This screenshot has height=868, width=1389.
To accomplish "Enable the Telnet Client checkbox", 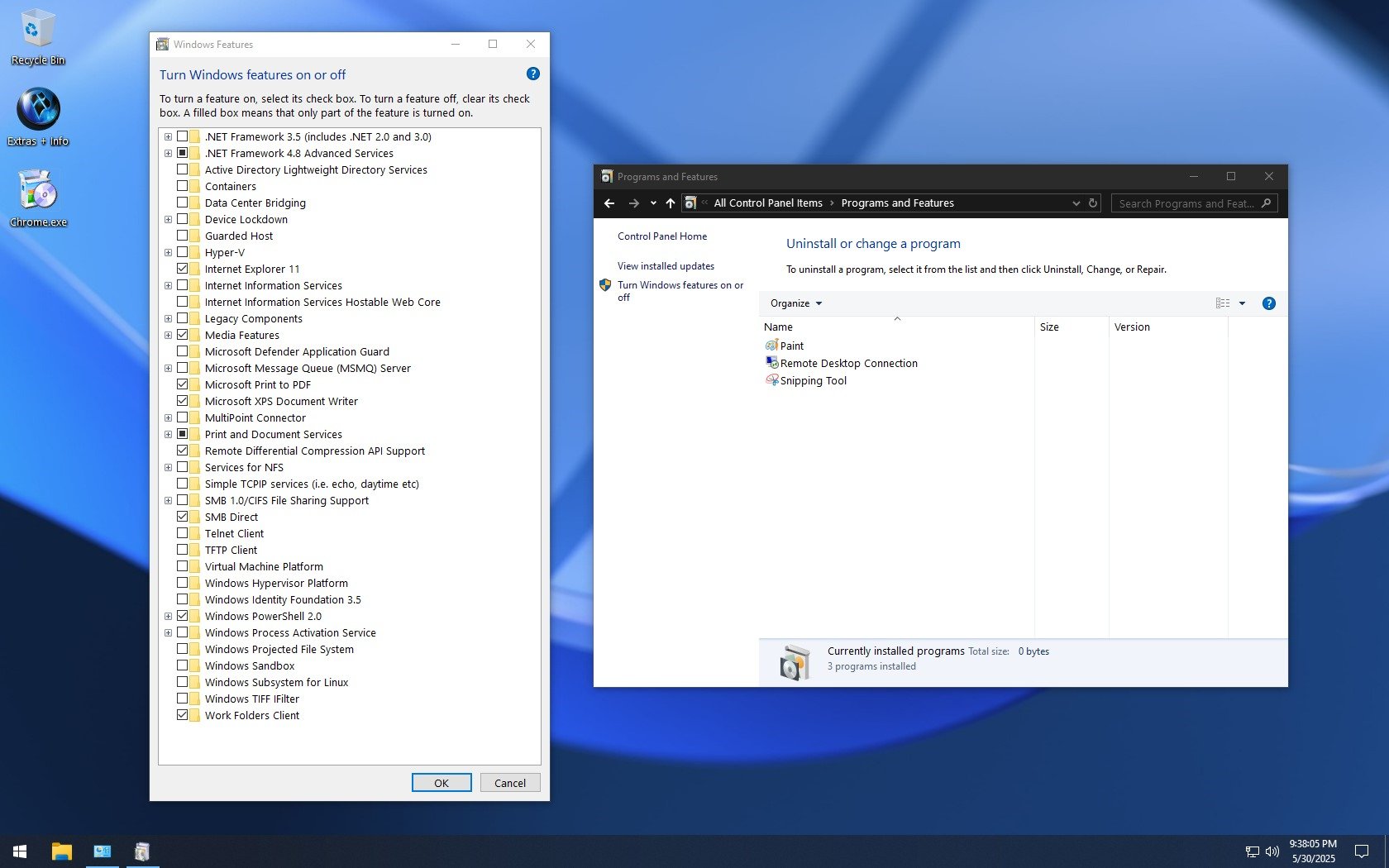I will (183, 533).
